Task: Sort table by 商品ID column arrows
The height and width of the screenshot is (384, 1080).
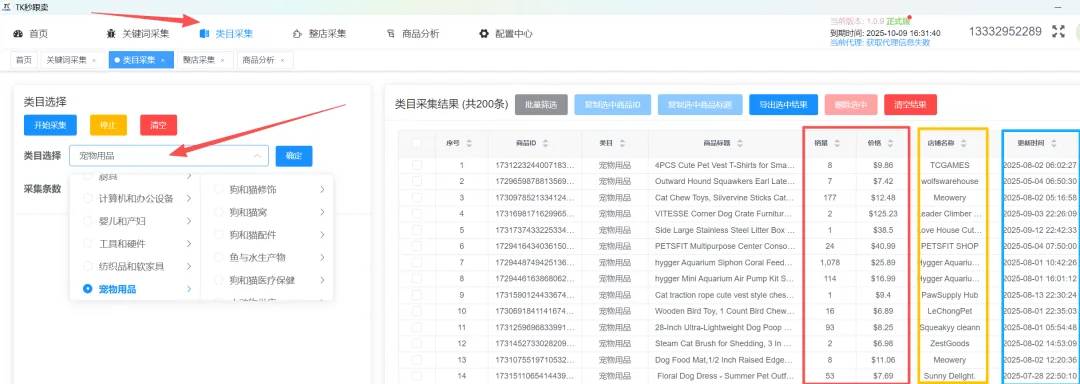Action: 546,143
